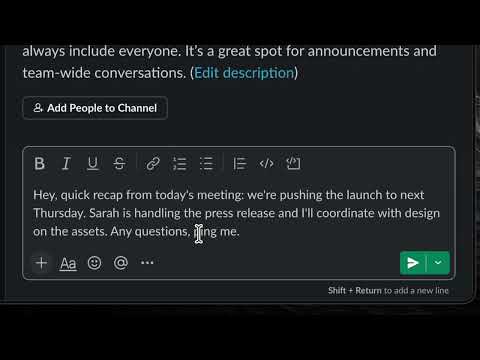Toggle underline formatting button

click(93, 164)
